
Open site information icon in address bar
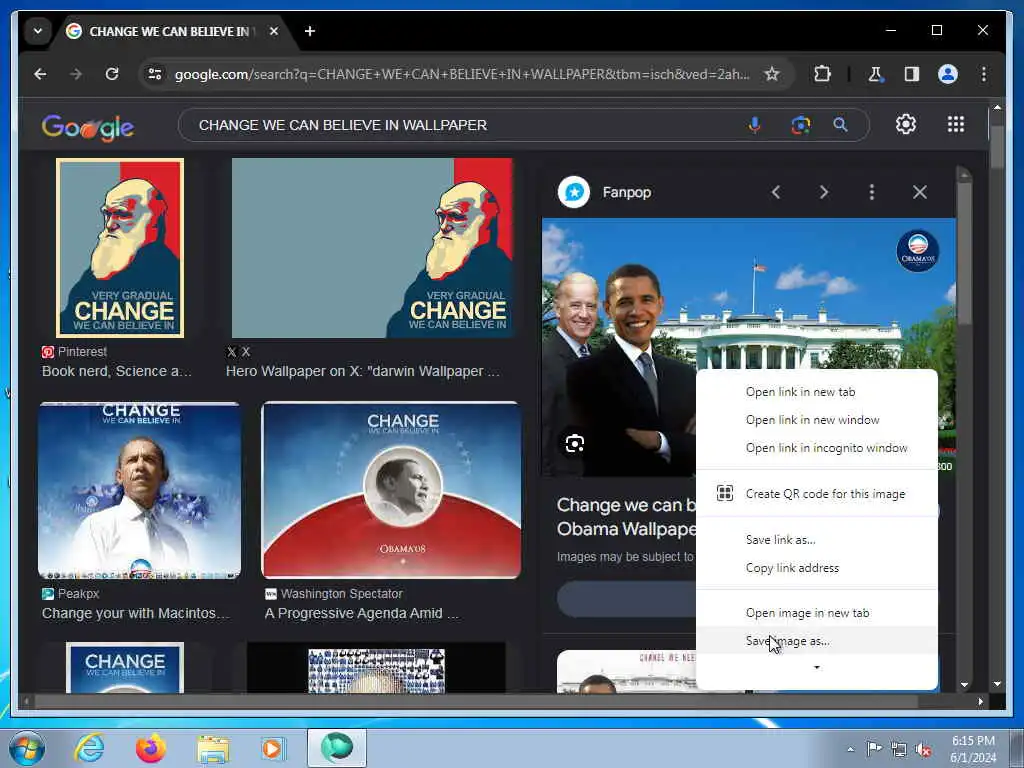click(155, 74)
